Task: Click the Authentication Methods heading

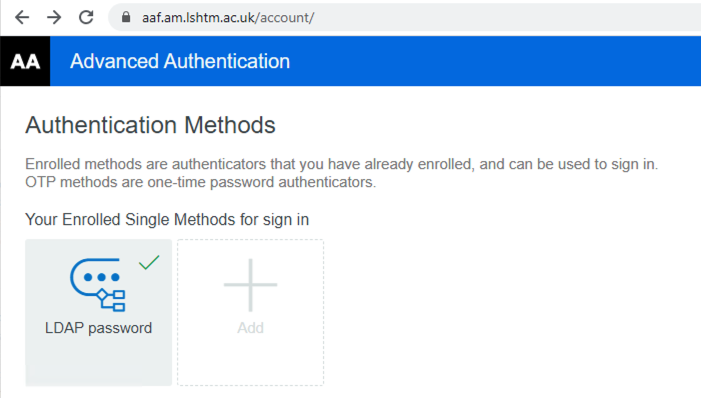Action: 150,125
